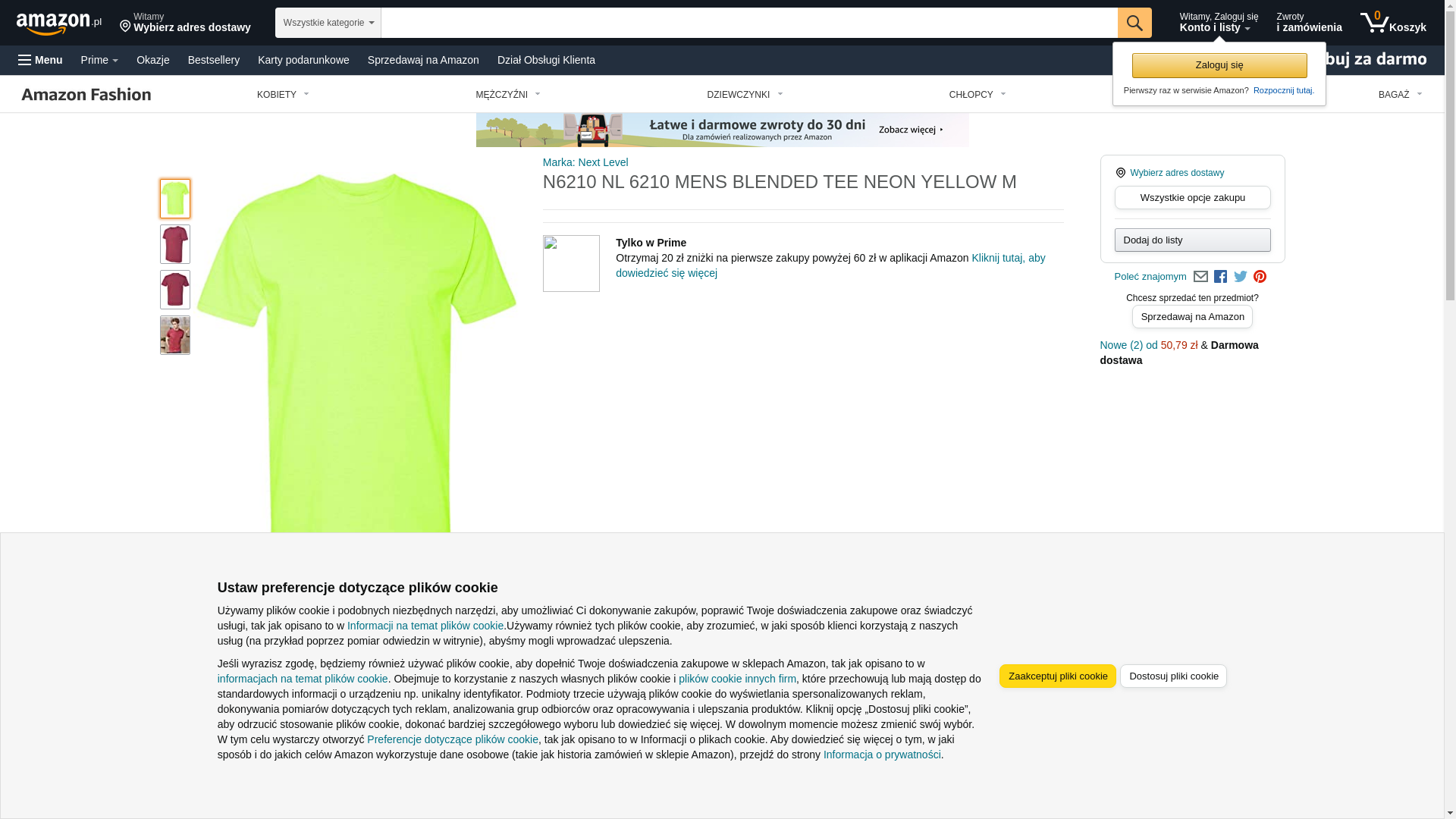Share product on Facebook icon
Screen dimensions: 1456x819
pyautogui.click(x=1220, y=277)
